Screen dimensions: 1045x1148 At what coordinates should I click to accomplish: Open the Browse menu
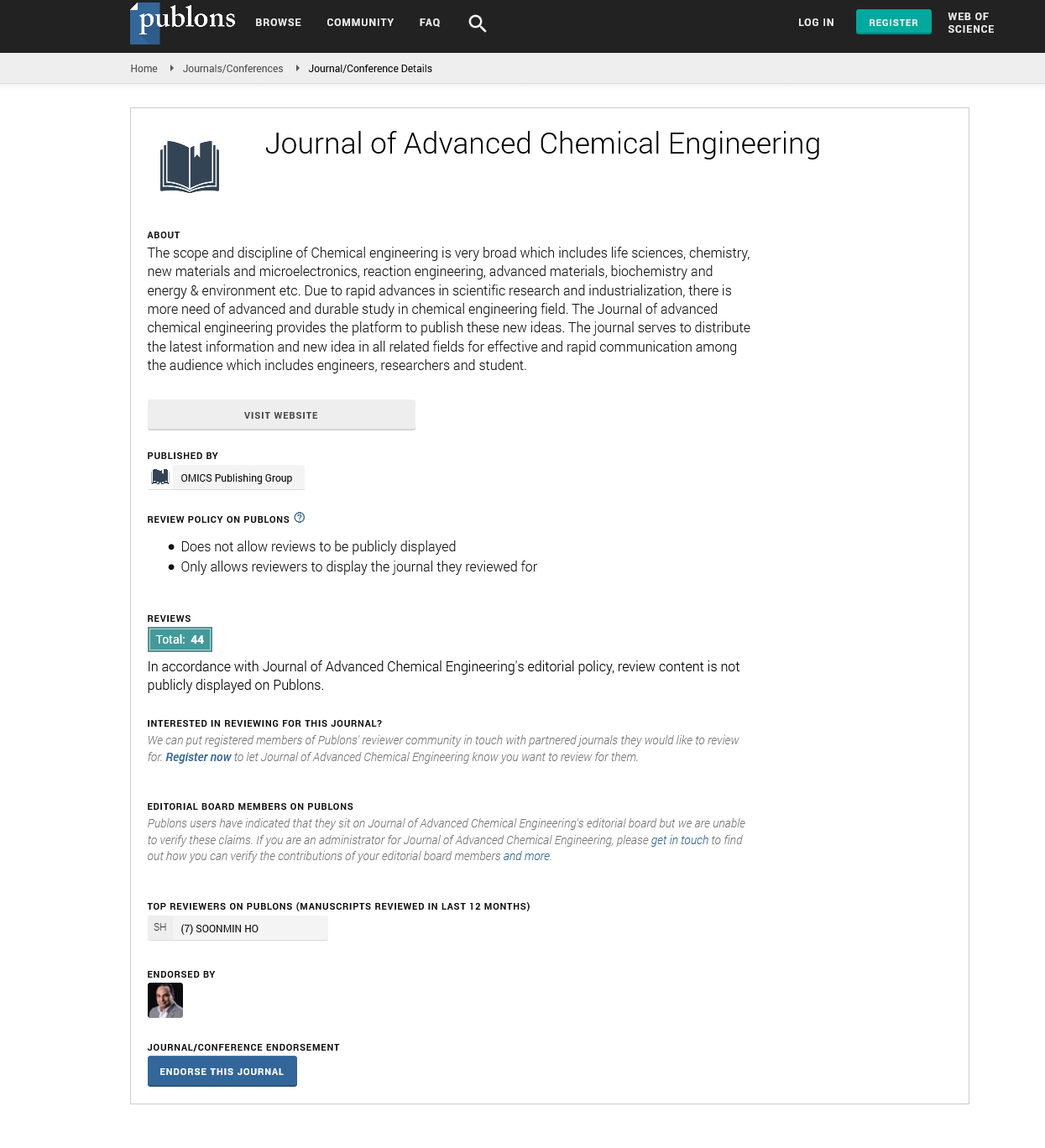tap(279, 23)
